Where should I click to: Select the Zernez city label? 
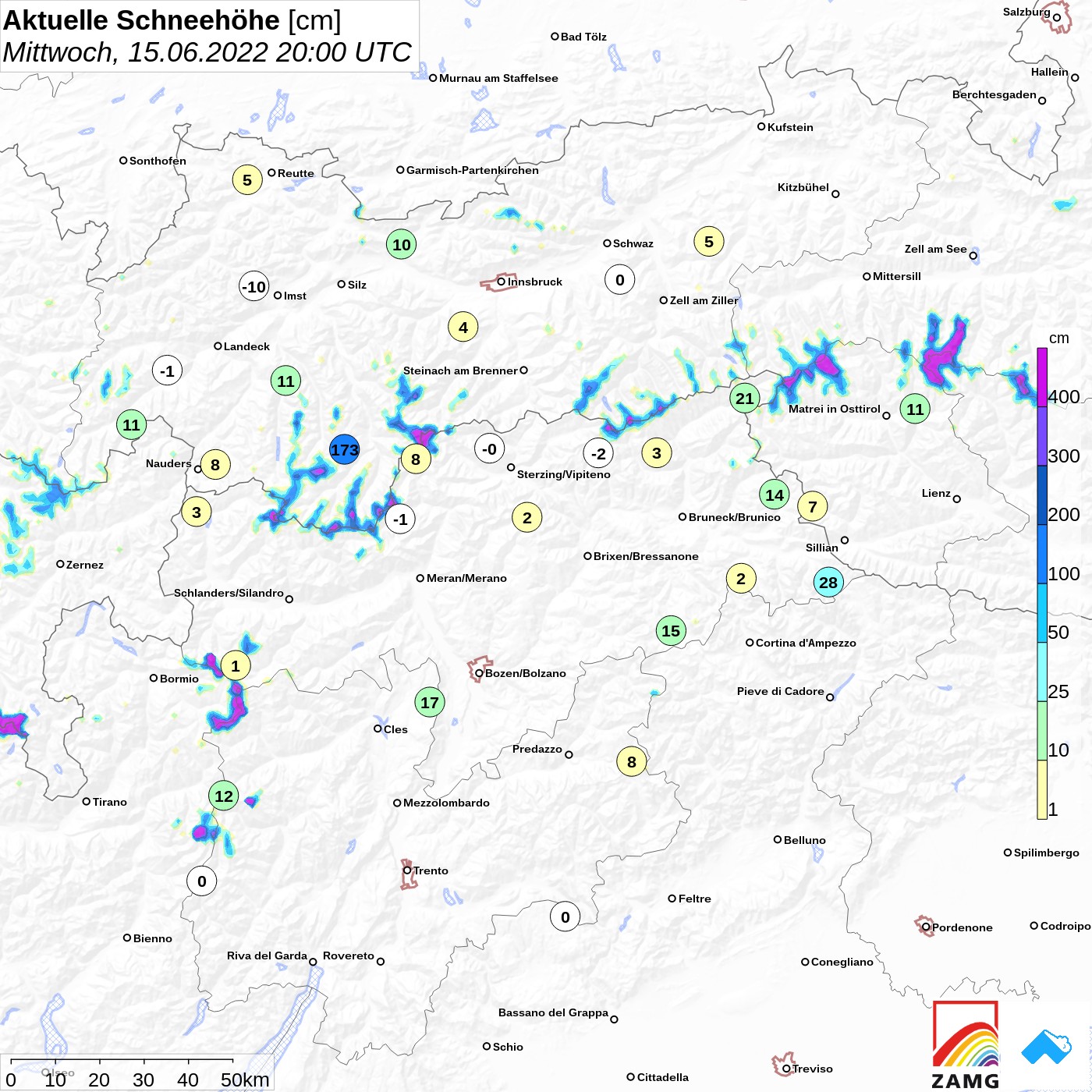coord(85,565)
